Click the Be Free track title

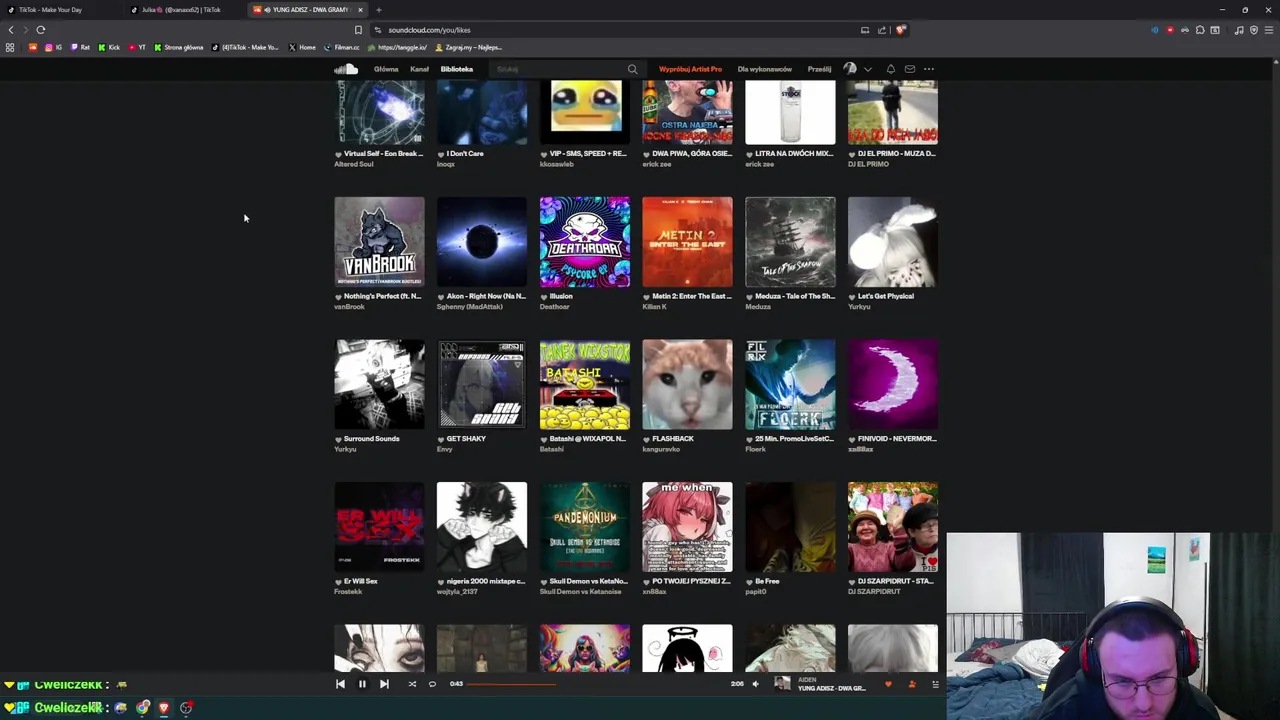click(x=767, y=581)
